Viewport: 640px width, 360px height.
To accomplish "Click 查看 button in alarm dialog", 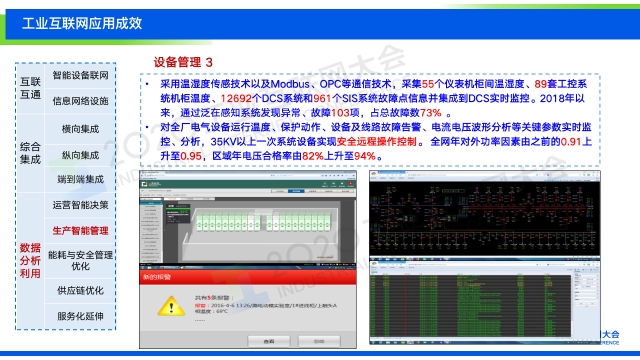I will point(269,341).
